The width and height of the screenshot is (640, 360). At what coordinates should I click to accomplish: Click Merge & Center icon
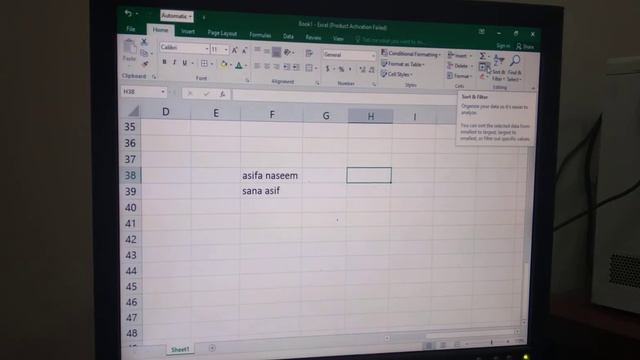(309, 68)
